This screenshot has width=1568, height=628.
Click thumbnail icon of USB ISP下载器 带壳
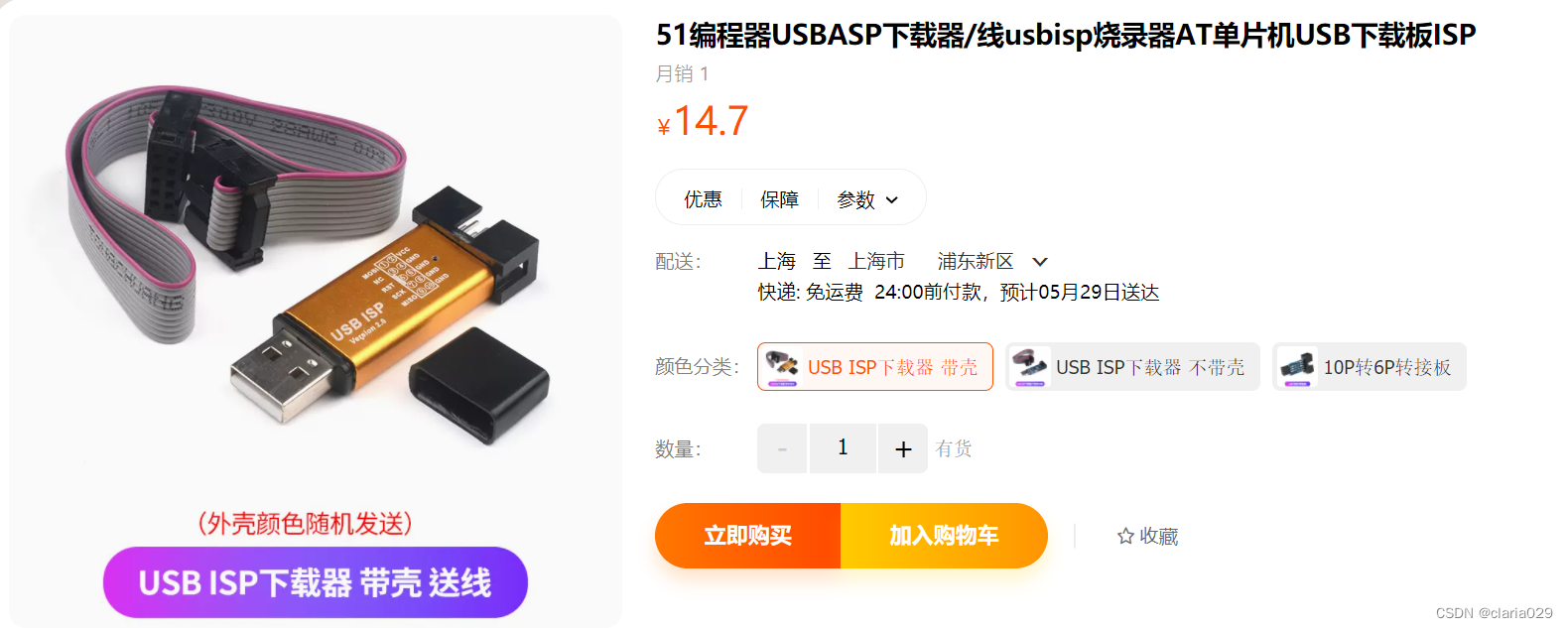click(782, 367)
